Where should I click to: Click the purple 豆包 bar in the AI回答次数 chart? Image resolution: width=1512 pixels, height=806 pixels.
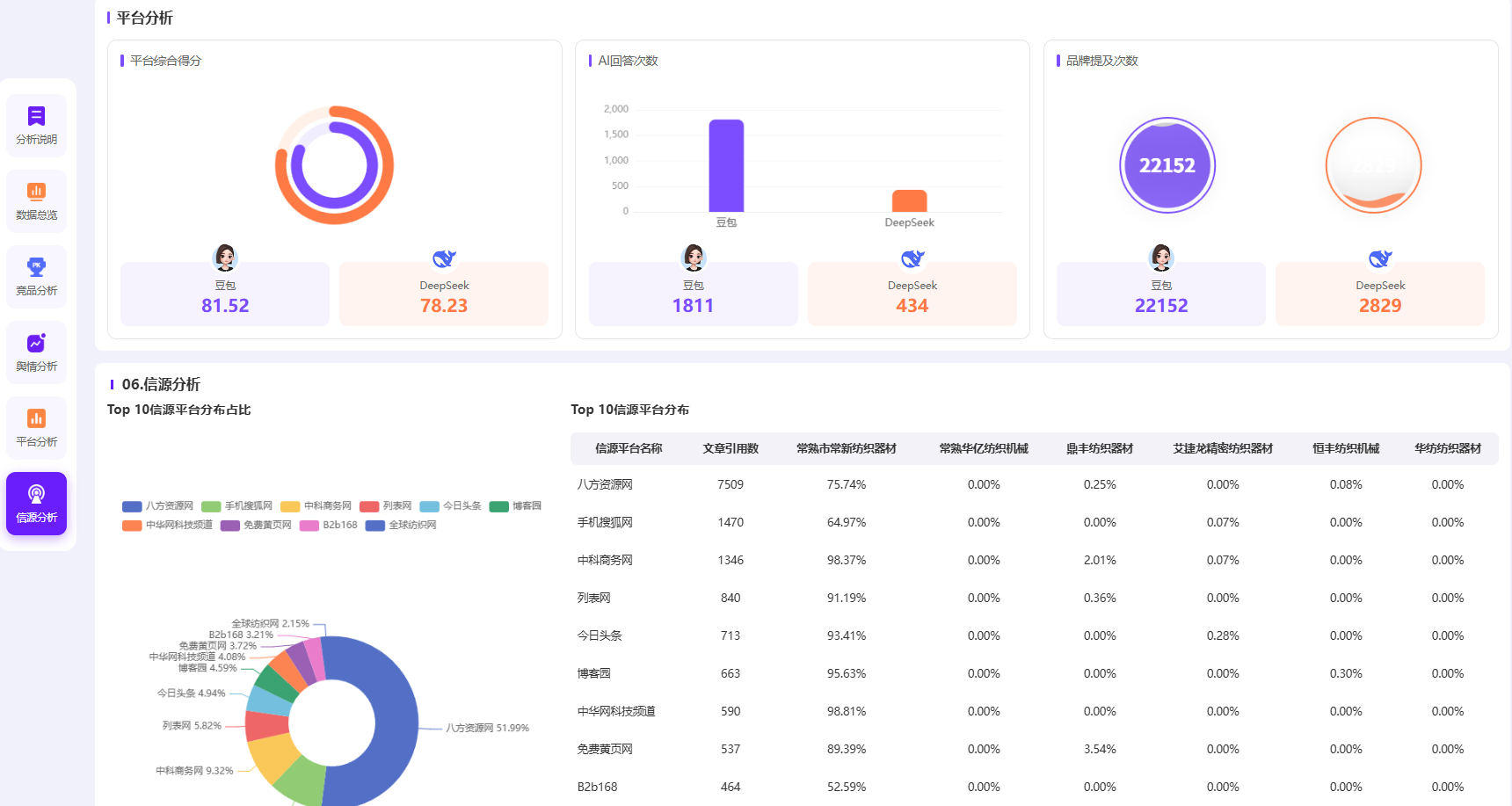coord(726,165)
